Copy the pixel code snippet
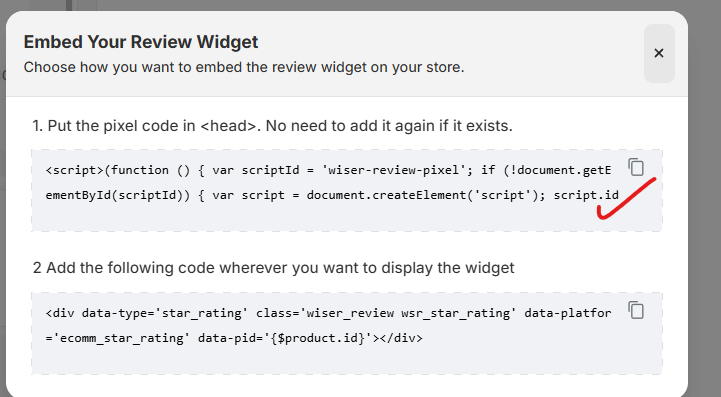 point(636,167)
